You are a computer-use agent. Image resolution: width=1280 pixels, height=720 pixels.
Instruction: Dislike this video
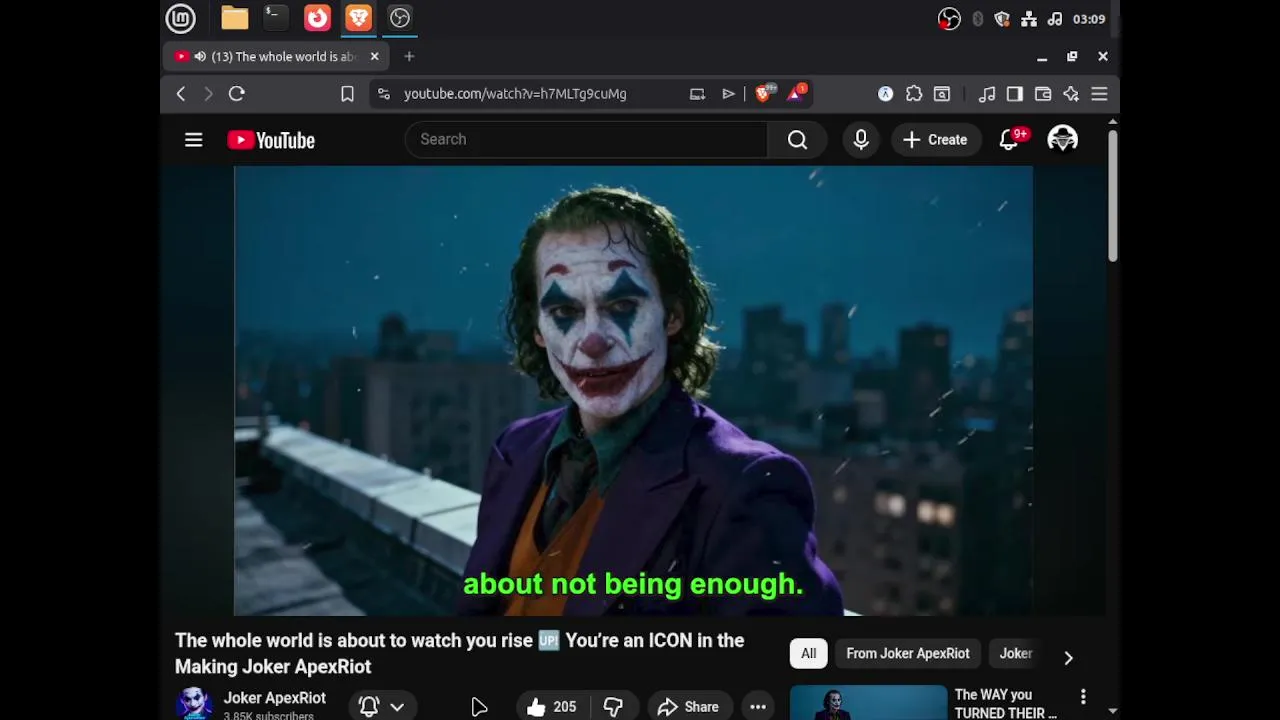coord(613,707)
